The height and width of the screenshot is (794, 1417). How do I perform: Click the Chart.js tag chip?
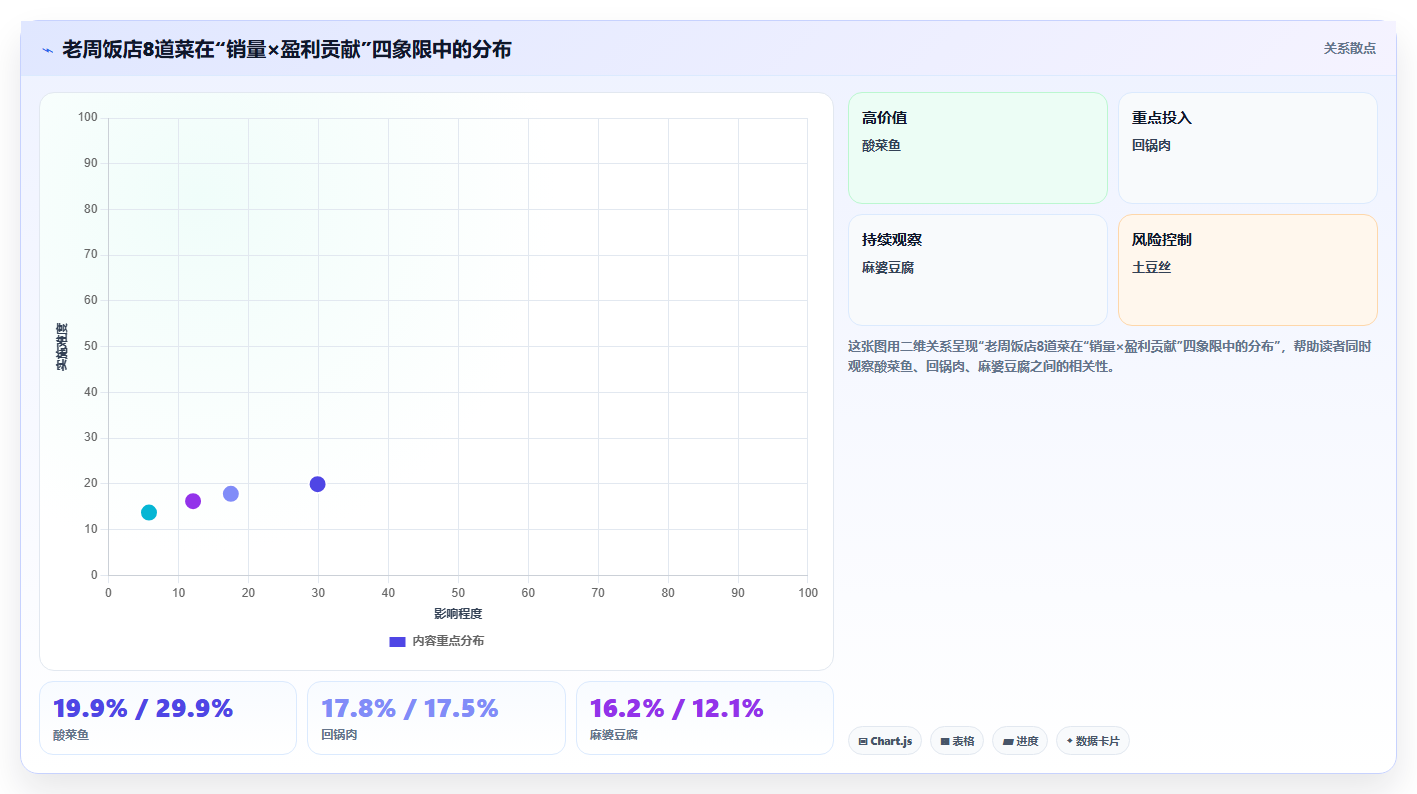point(885,741)
